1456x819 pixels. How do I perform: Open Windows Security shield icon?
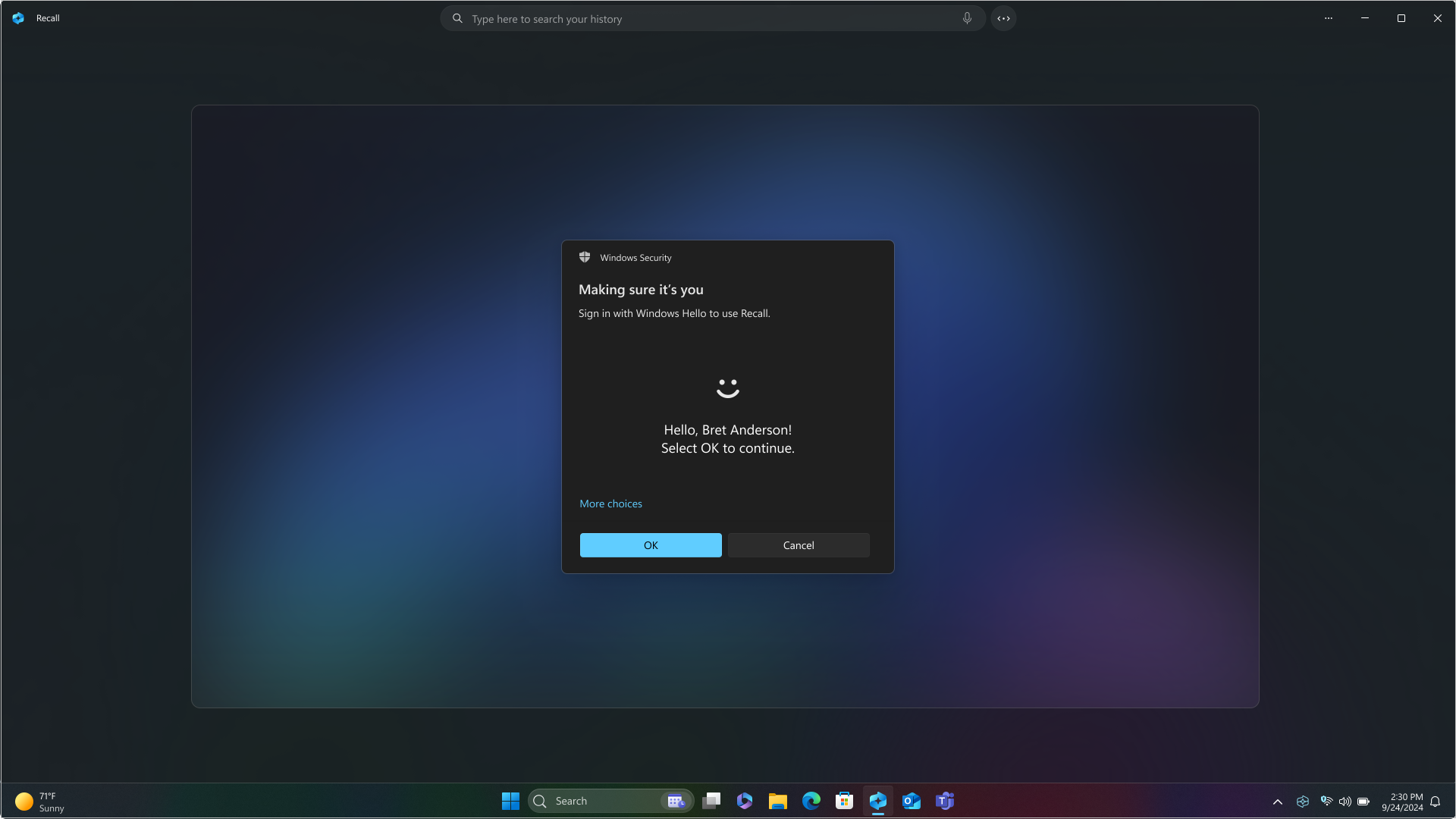pyautogui.click(x=585, y=258)
